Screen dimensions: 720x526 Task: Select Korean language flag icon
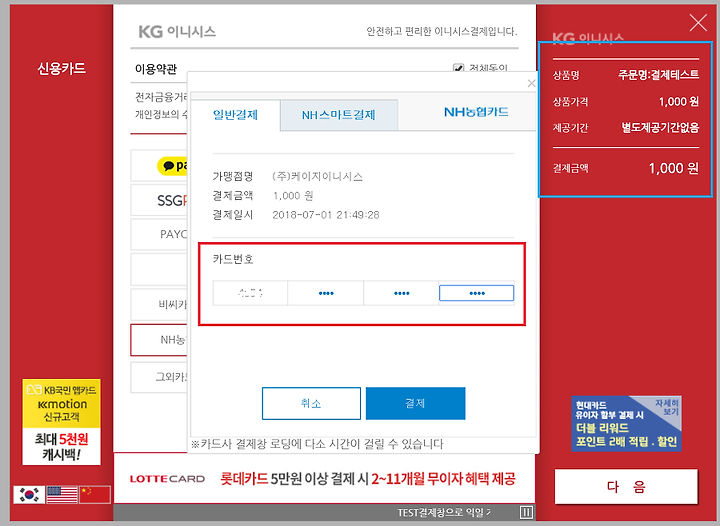29,494
